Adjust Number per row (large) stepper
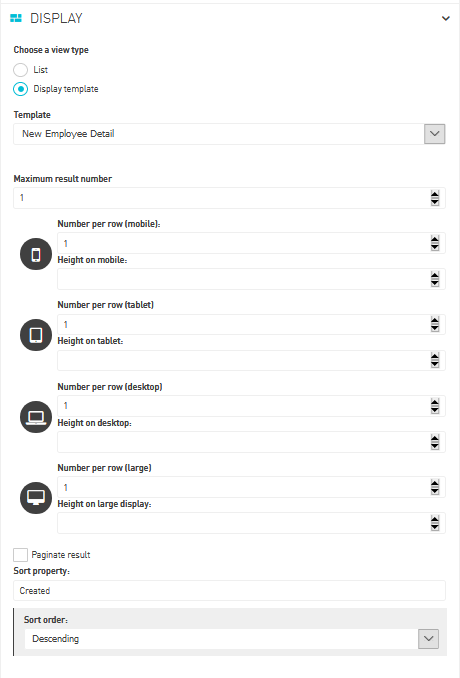460x678 pixels. pos(435,487)
